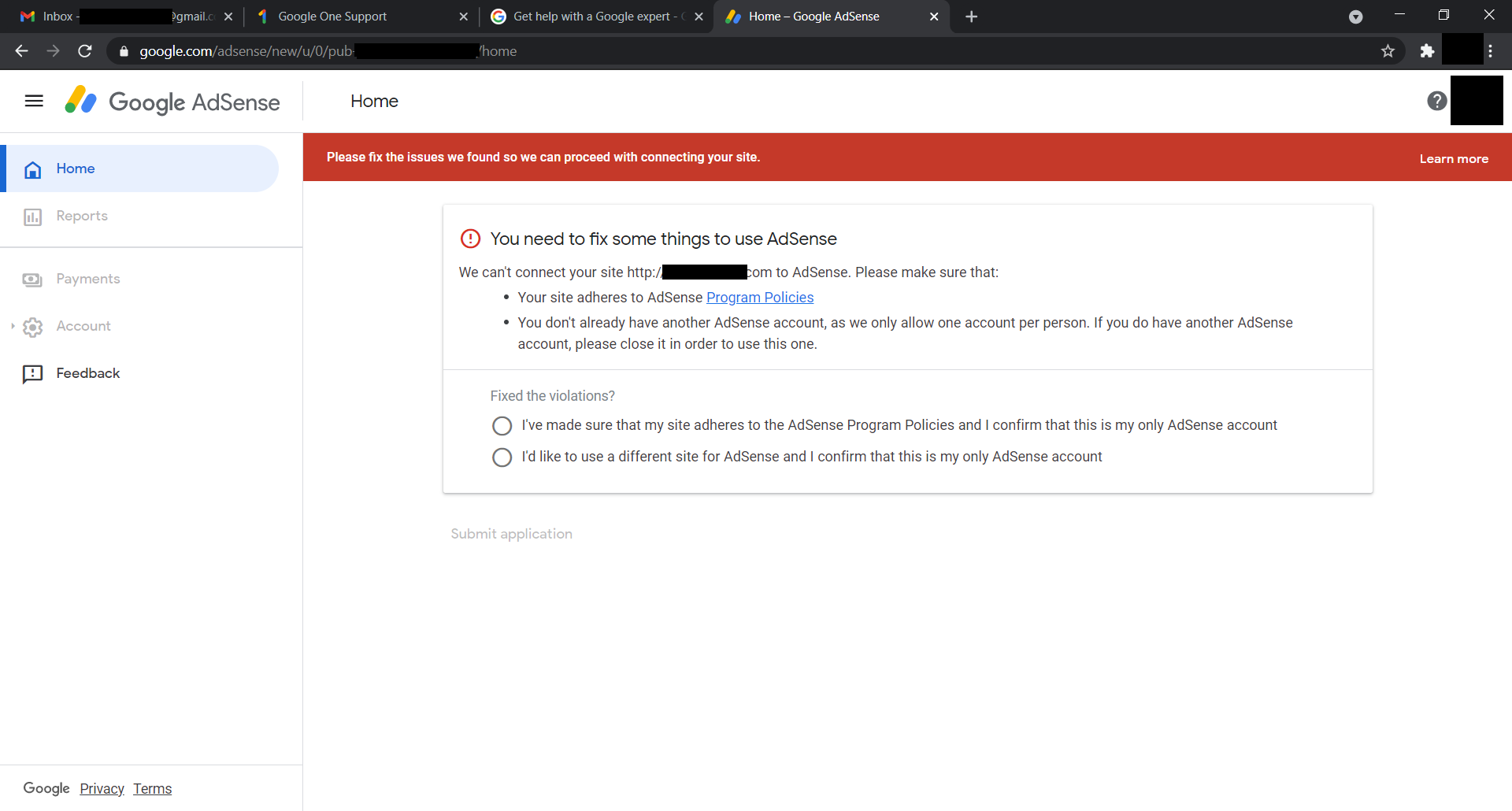Open the Chrome profile button
The width and height of the screenshot is (1512, 811).
[1462, 50]
